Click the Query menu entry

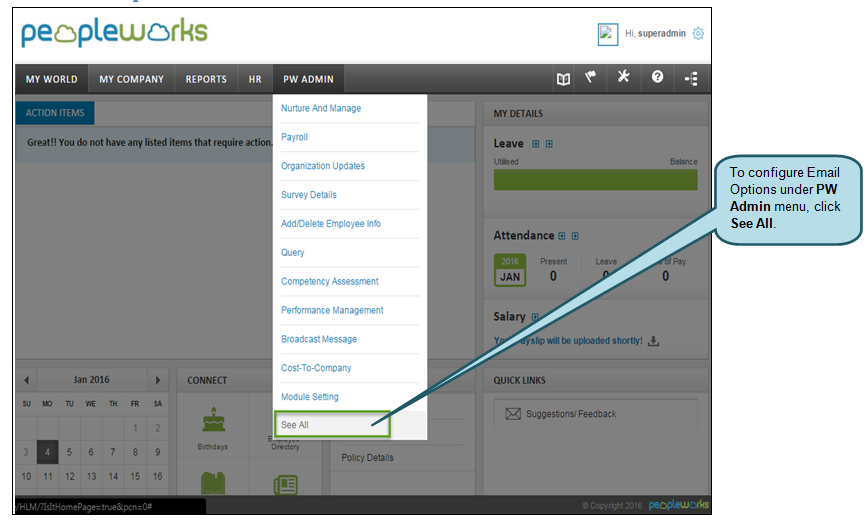pyautogui.click(x=293, y=252)
